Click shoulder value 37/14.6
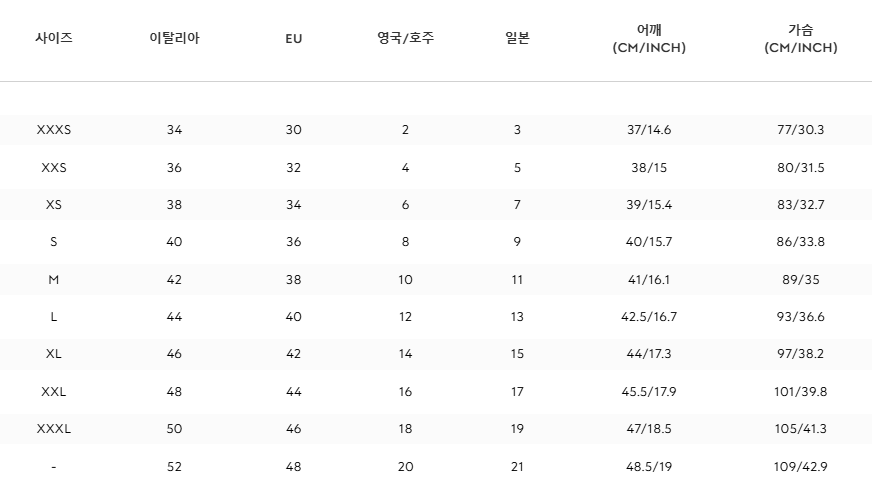872x483 pixels. click(649, 130)
